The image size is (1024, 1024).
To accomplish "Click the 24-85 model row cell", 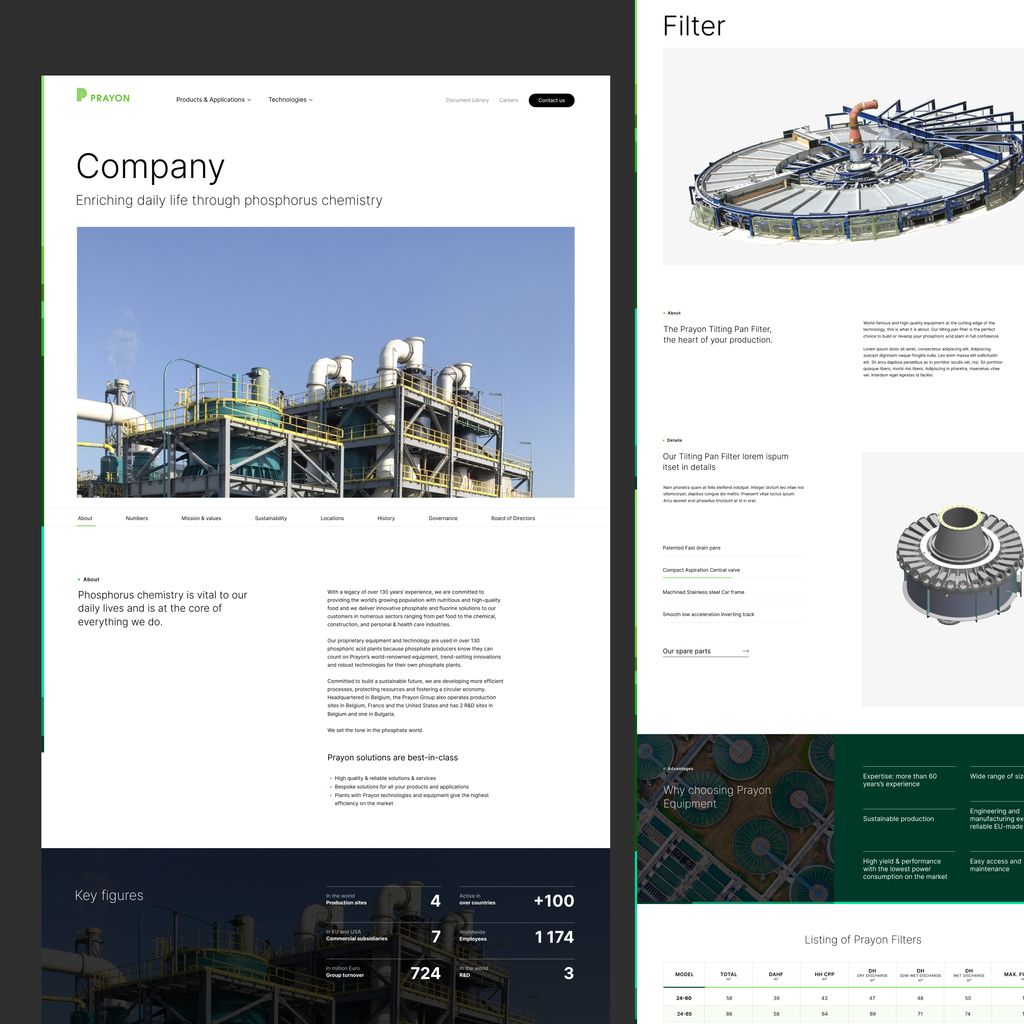I will tap(684, 1014).
